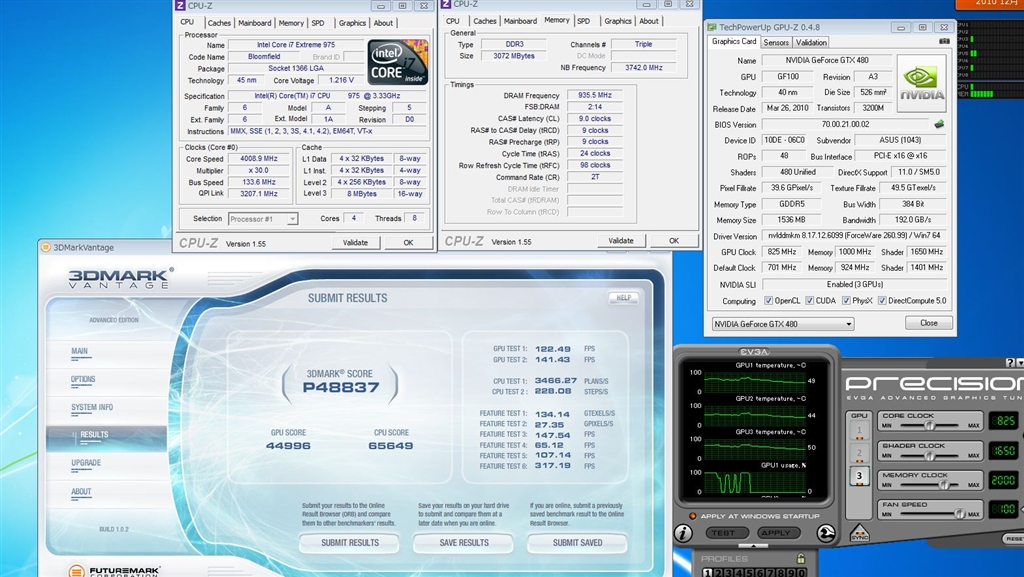This screenshot has height=577, width=1024.
Task: Open the Precision window dropdown arrow
Action: (1020, 362)
